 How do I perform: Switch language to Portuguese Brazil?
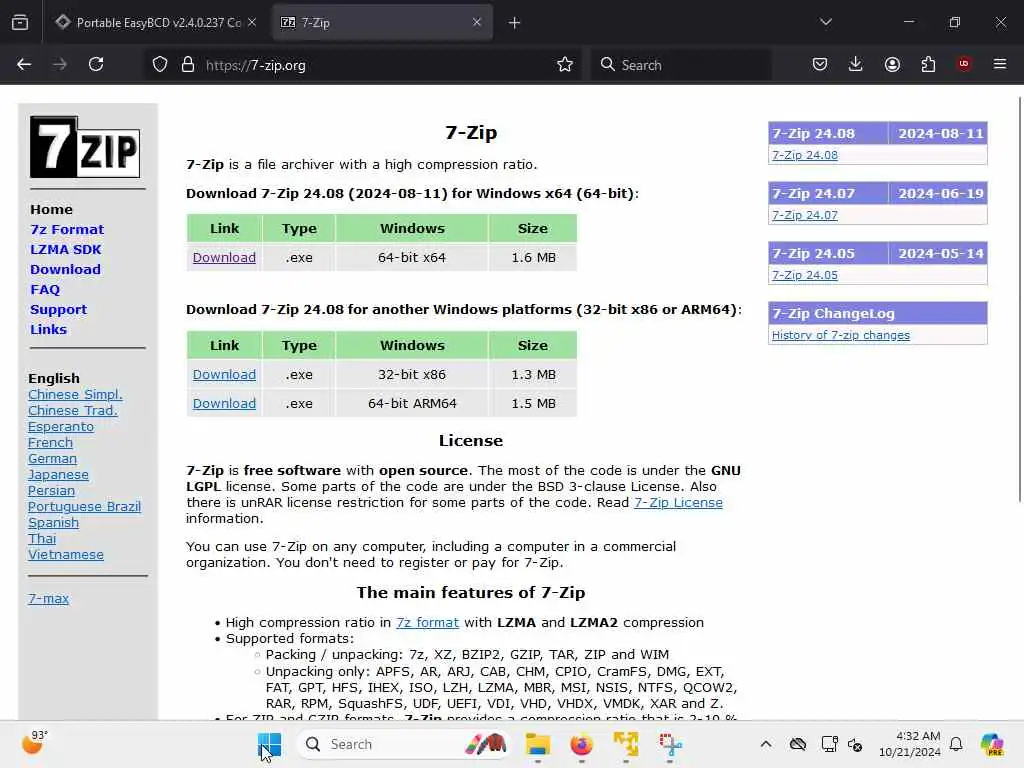pos(84,507)
